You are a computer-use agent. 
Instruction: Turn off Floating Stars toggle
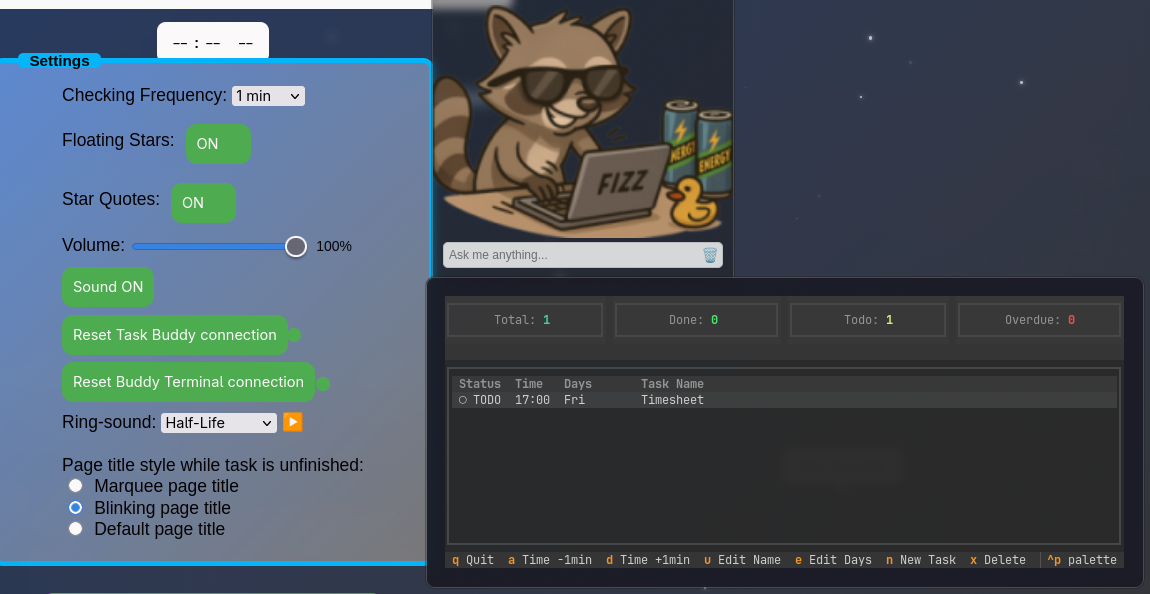coord(218,144)
